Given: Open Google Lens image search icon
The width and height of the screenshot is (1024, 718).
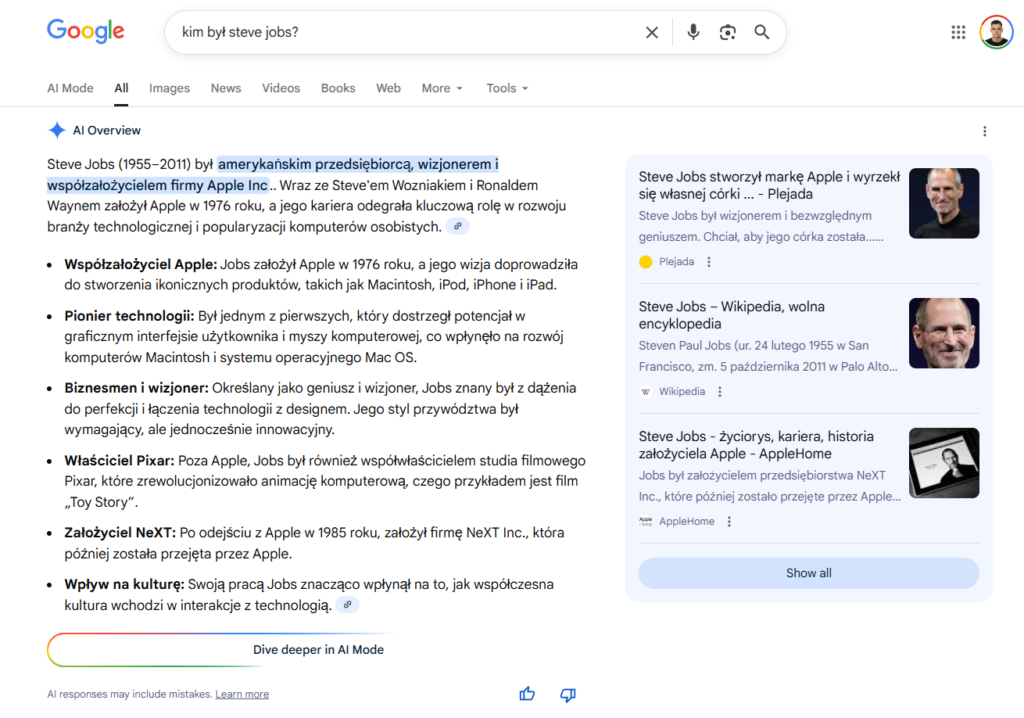Looking at the screenshot, I should coord(727,33).
